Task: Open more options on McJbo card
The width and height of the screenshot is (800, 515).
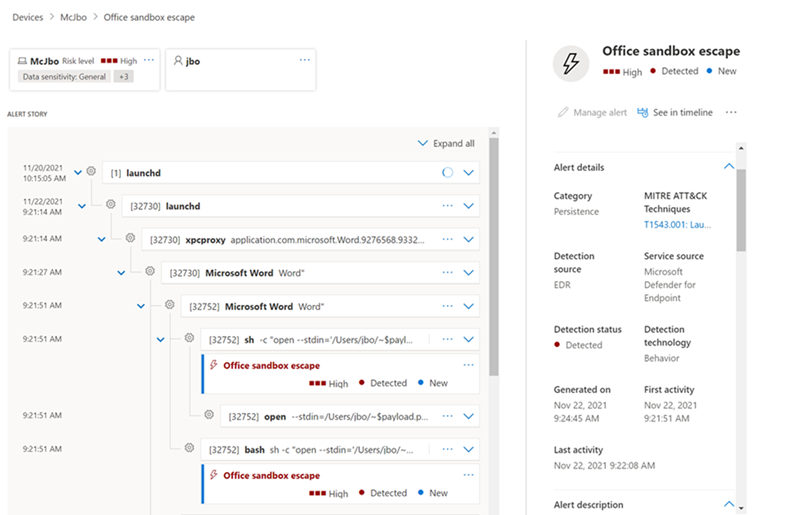Action: coord(149,60)
